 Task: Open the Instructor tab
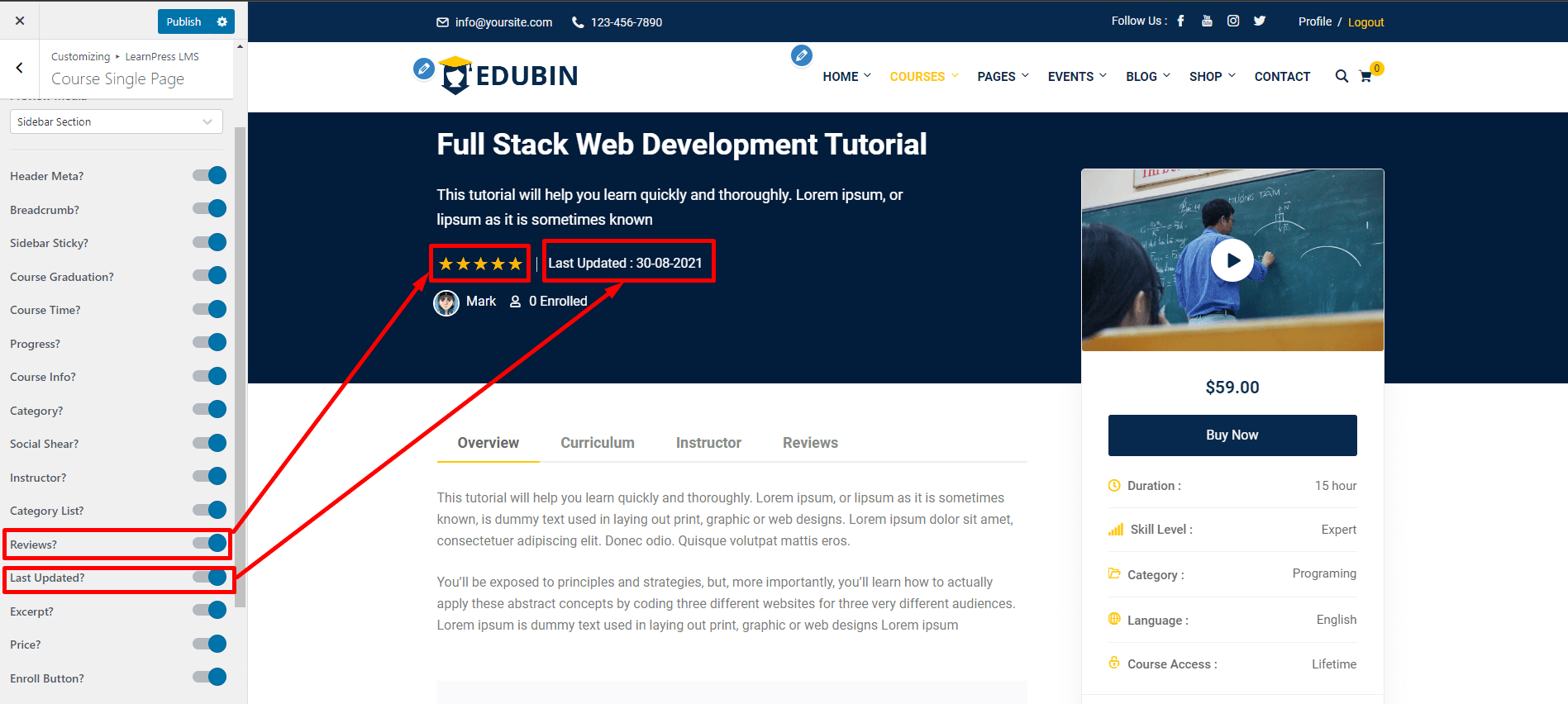point(708,443)
